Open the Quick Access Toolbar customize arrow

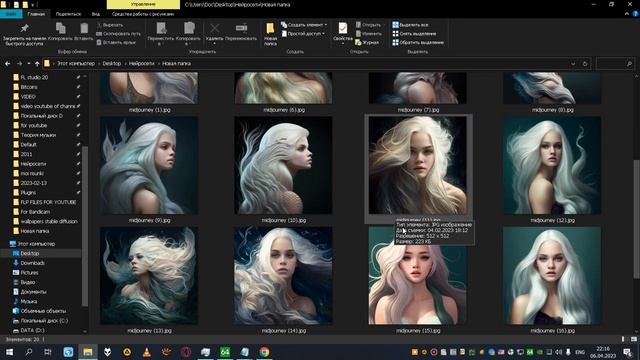(x=32, y=5)
